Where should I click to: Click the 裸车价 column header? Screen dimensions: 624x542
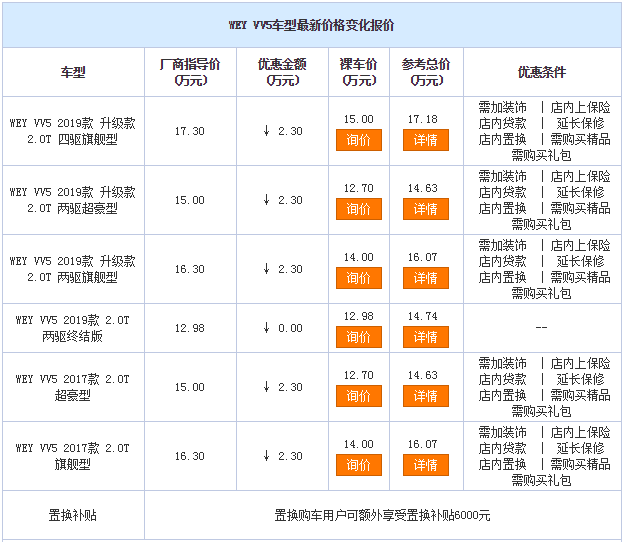[x=359, y=72]
